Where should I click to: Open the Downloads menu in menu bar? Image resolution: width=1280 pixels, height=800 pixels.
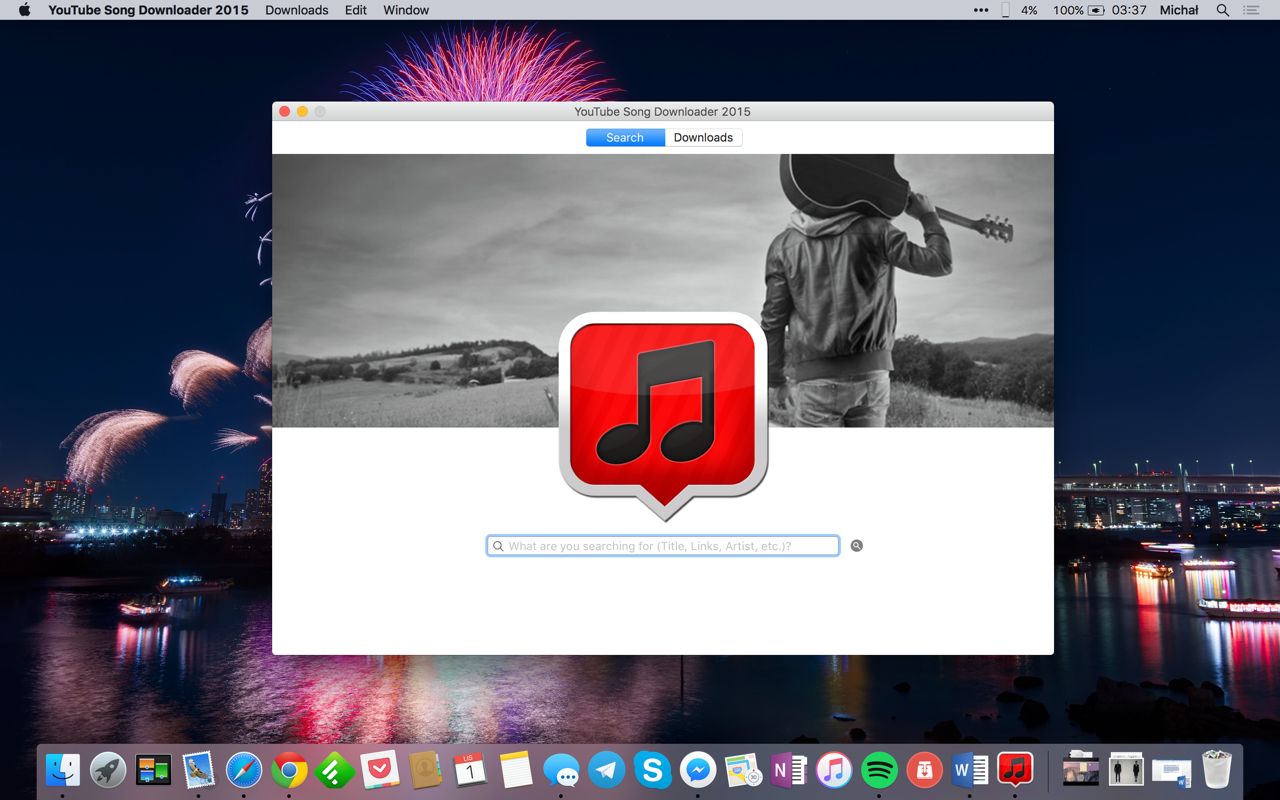click(297, 10)
